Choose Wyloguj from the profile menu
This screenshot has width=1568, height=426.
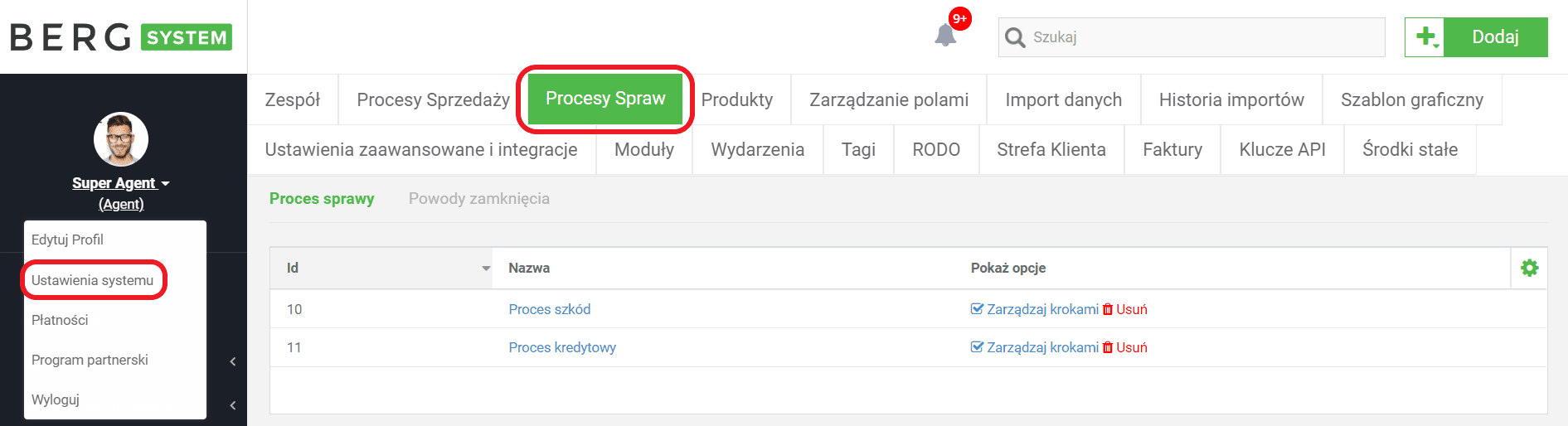coord(56,399)
